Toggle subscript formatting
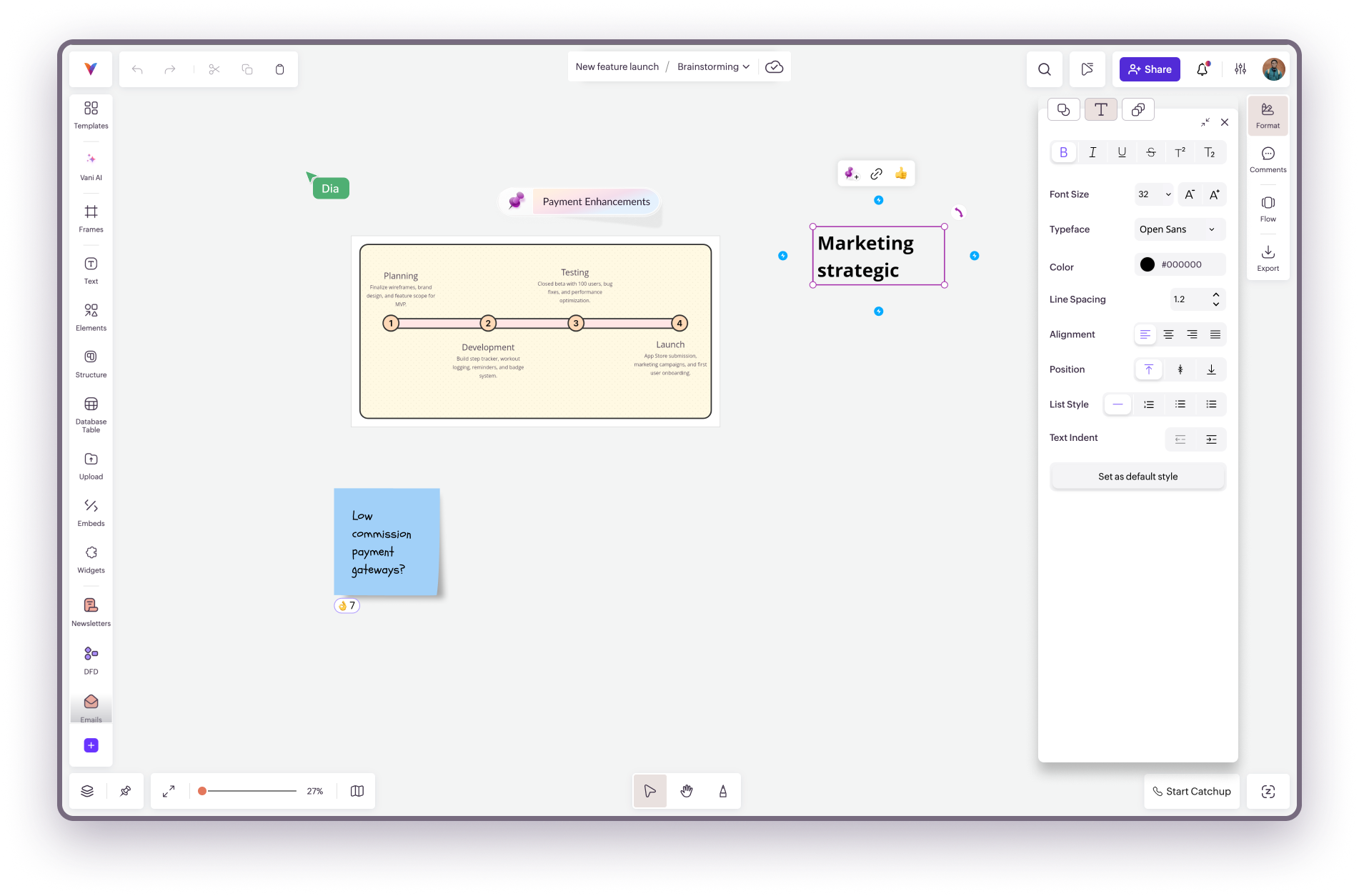 click(x=1210, y=152)
